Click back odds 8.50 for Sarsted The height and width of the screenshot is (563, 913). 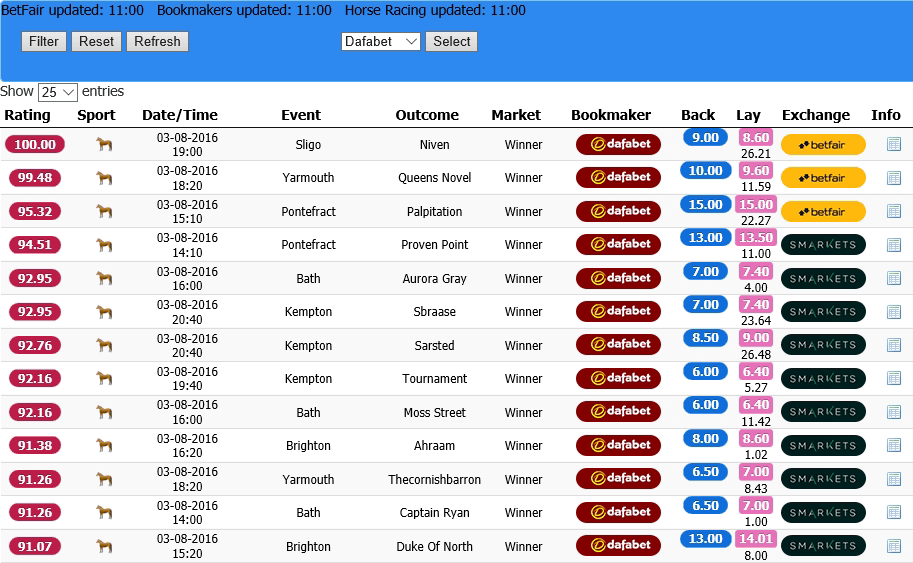pos(705,338)
